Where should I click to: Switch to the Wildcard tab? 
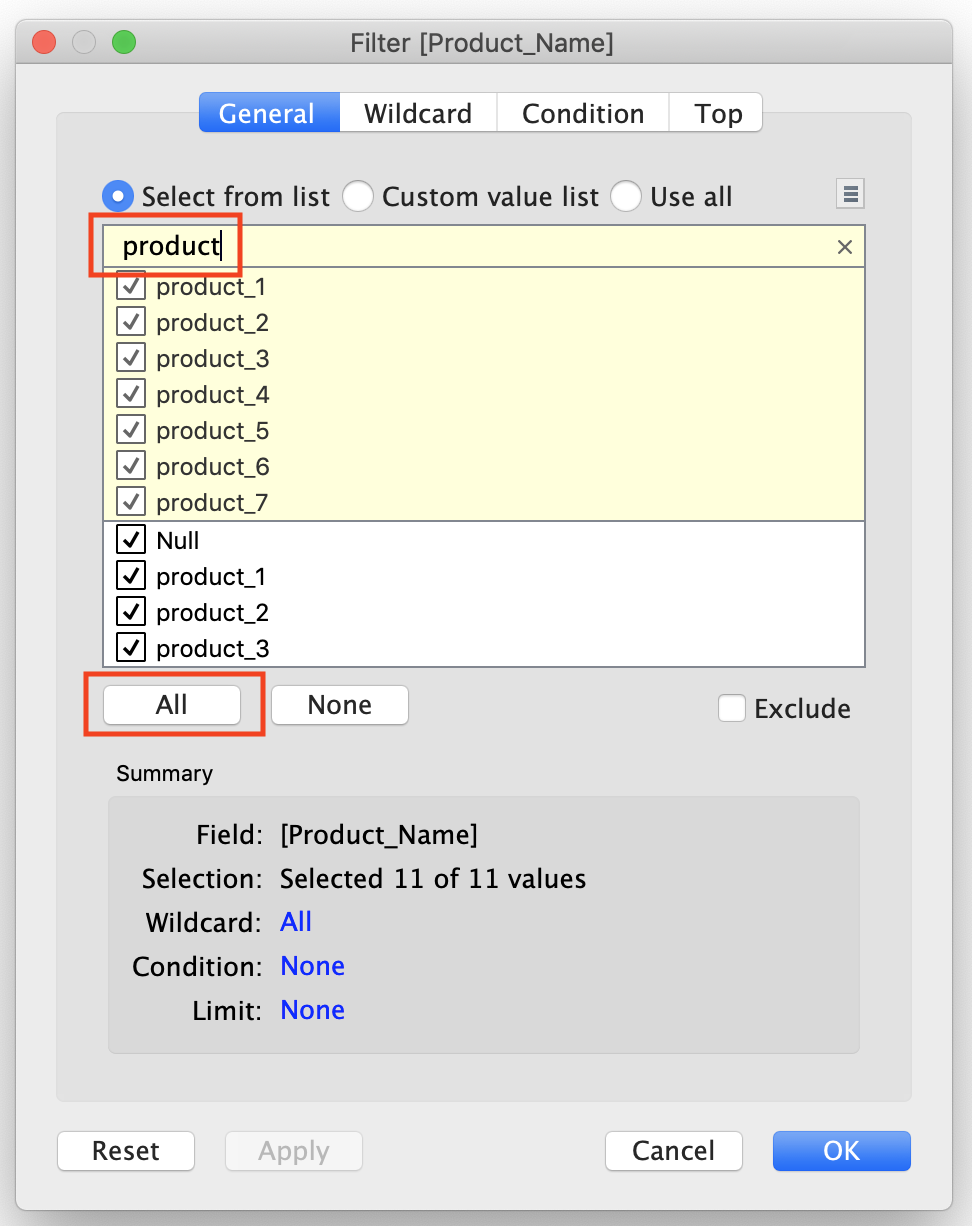click(417, 113)
